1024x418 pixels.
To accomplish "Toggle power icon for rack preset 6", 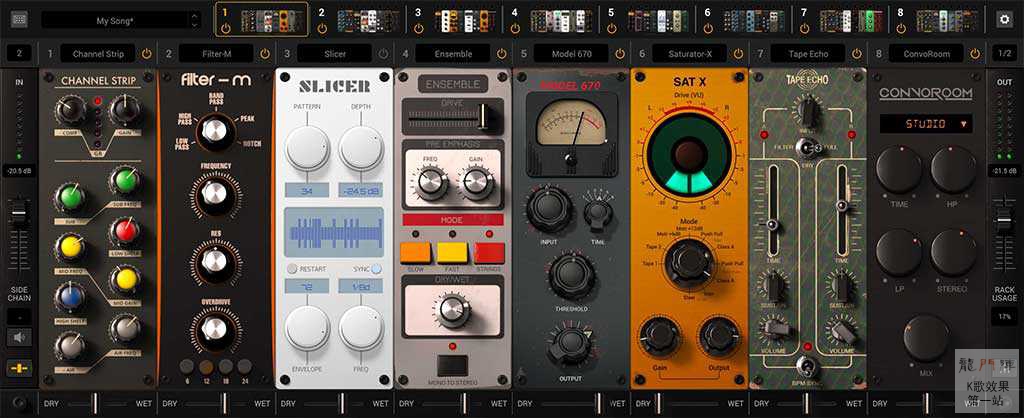I will click(708, 29).
